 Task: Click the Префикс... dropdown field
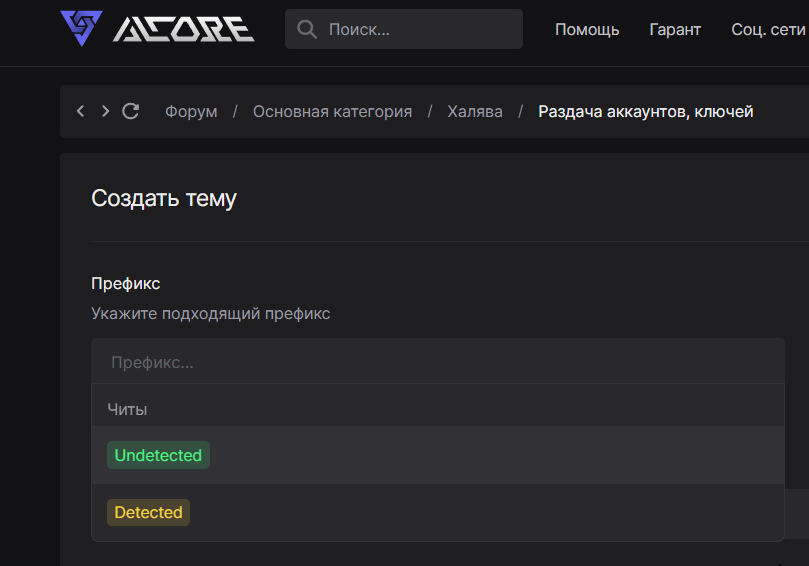click(x=437, y=362)
